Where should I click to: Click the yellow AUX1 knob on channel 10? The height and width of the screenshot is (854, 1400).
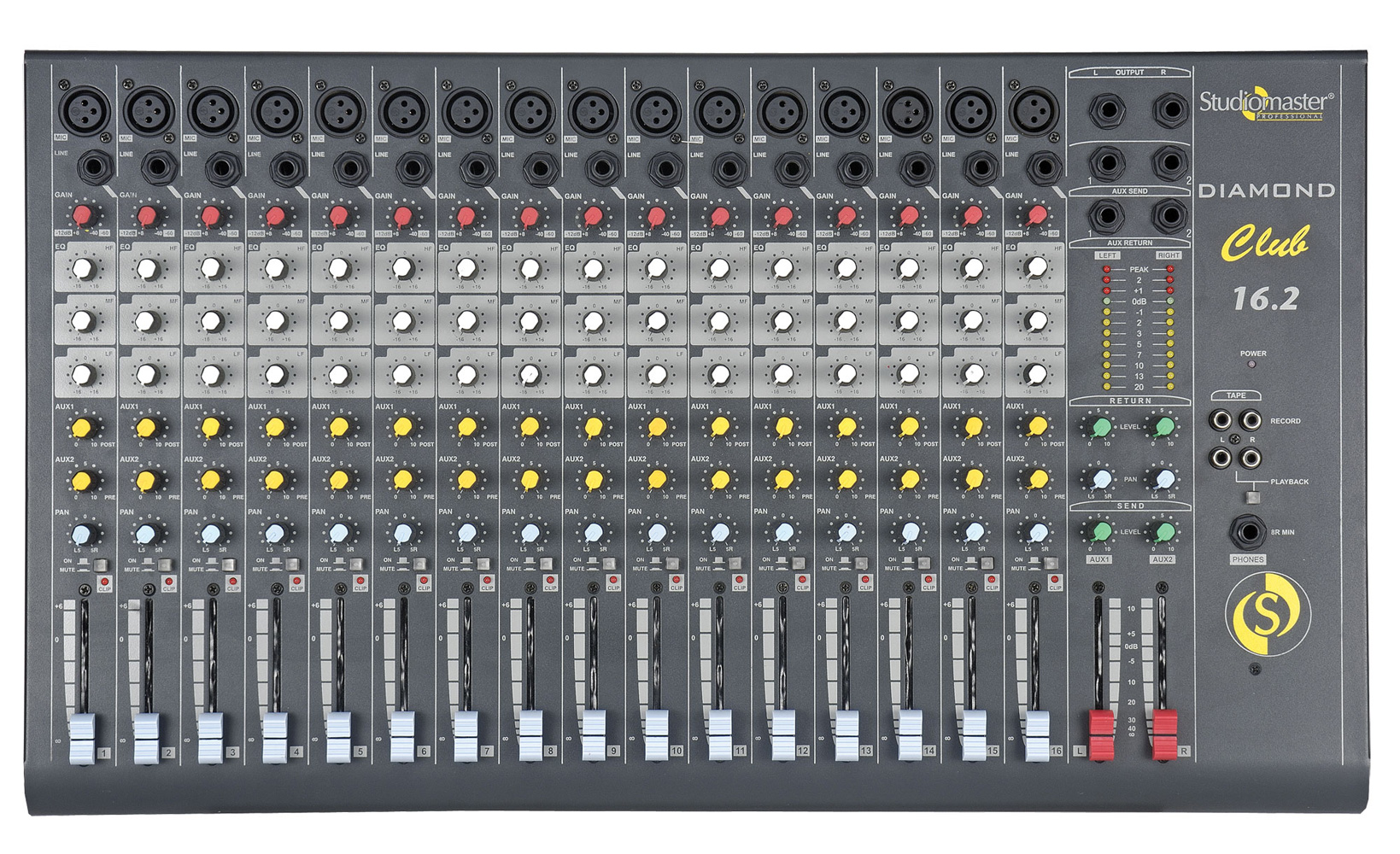[656, 427]
